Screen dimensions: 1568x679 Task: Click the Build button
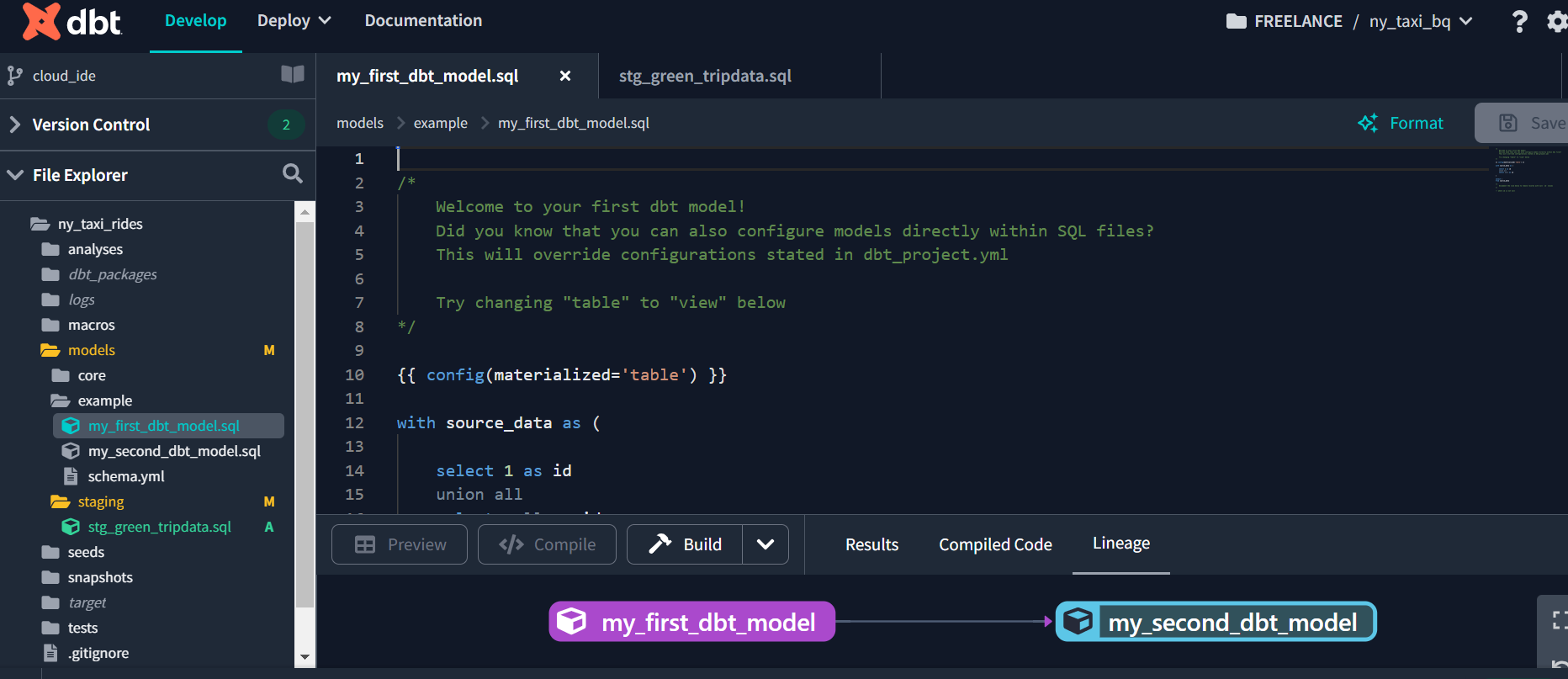(x=685, y=544)
